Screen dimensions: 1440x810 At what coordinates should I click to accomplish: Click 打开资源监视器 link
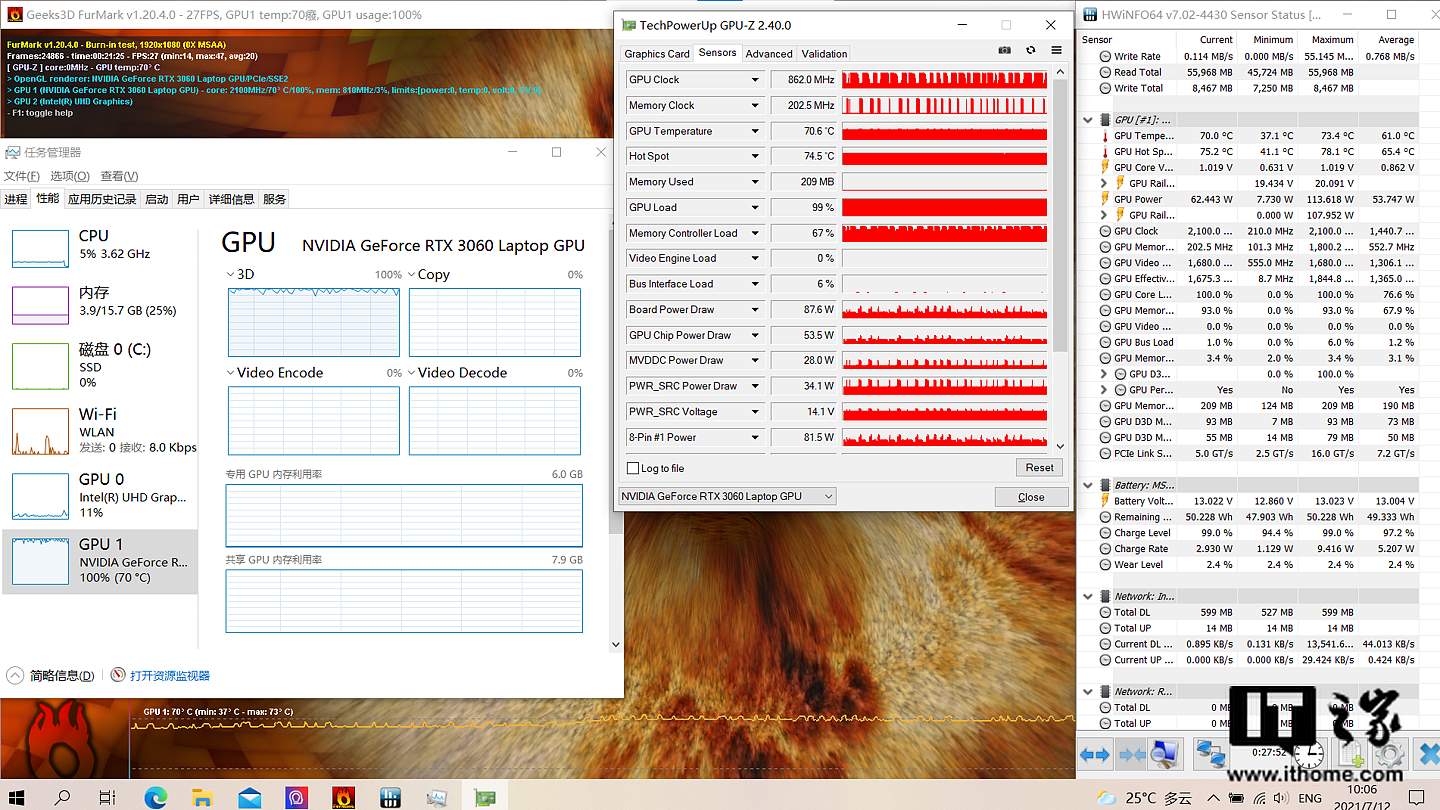pos(169,676)
